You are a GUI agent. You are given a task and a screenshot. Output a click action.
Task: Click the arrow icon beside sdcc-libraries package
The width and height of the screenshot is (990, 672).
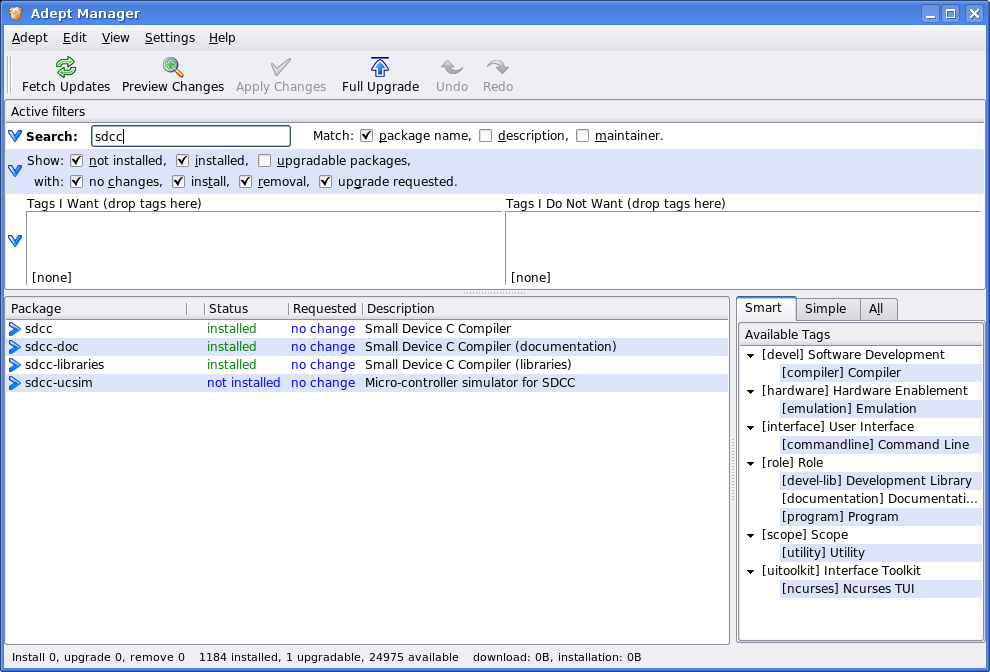pos(15,365)
